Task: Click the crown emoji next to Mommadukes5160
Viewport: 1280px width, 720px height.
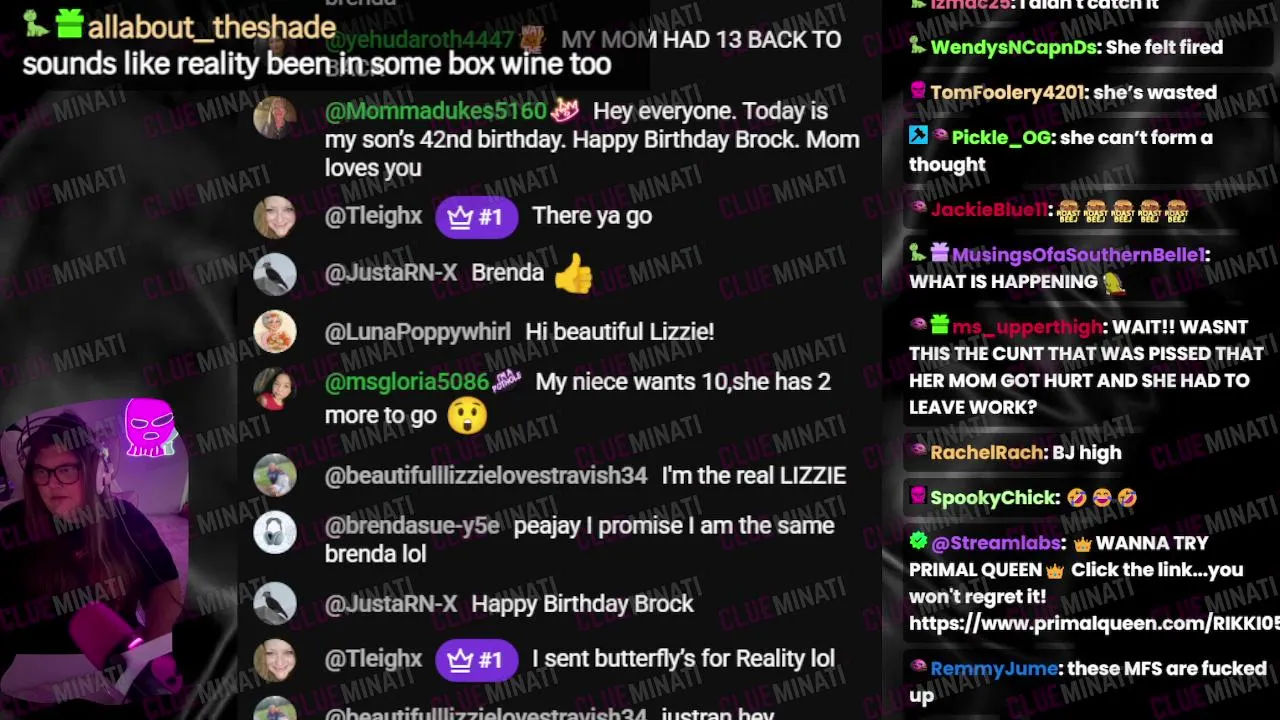Action: point(565,110)
